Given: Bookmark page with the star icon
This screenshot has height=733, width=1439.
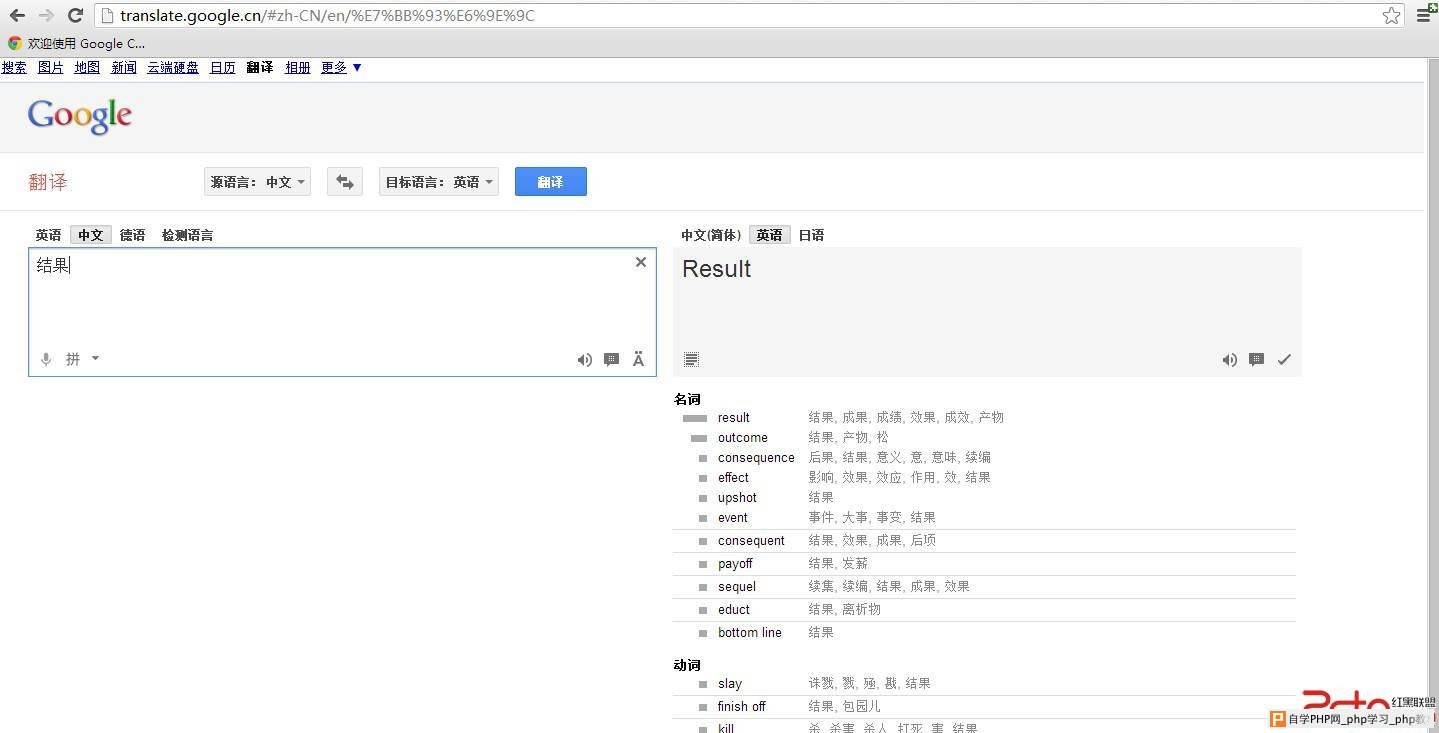Looking at the screenshot, I should coord(1391,15).
